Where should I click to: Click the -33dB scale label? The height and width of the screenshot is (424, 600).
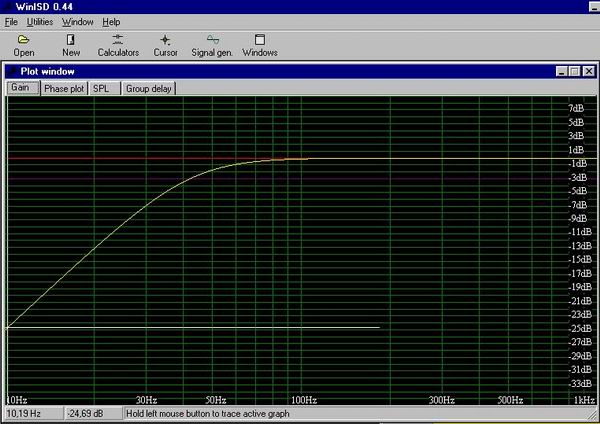580,384
